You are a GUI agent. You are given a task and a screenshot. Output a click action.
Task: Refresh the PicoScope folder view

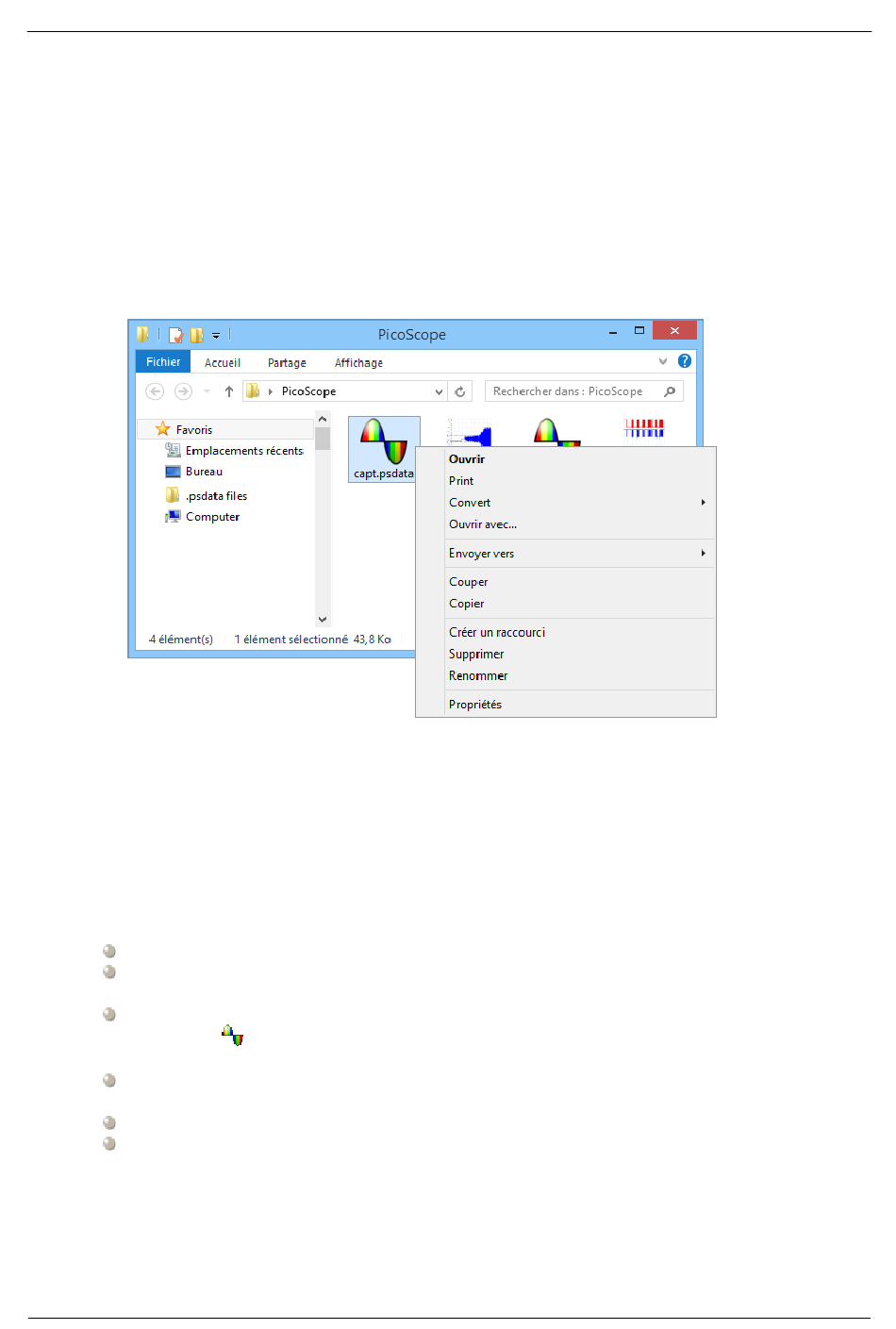pos(460,391)
